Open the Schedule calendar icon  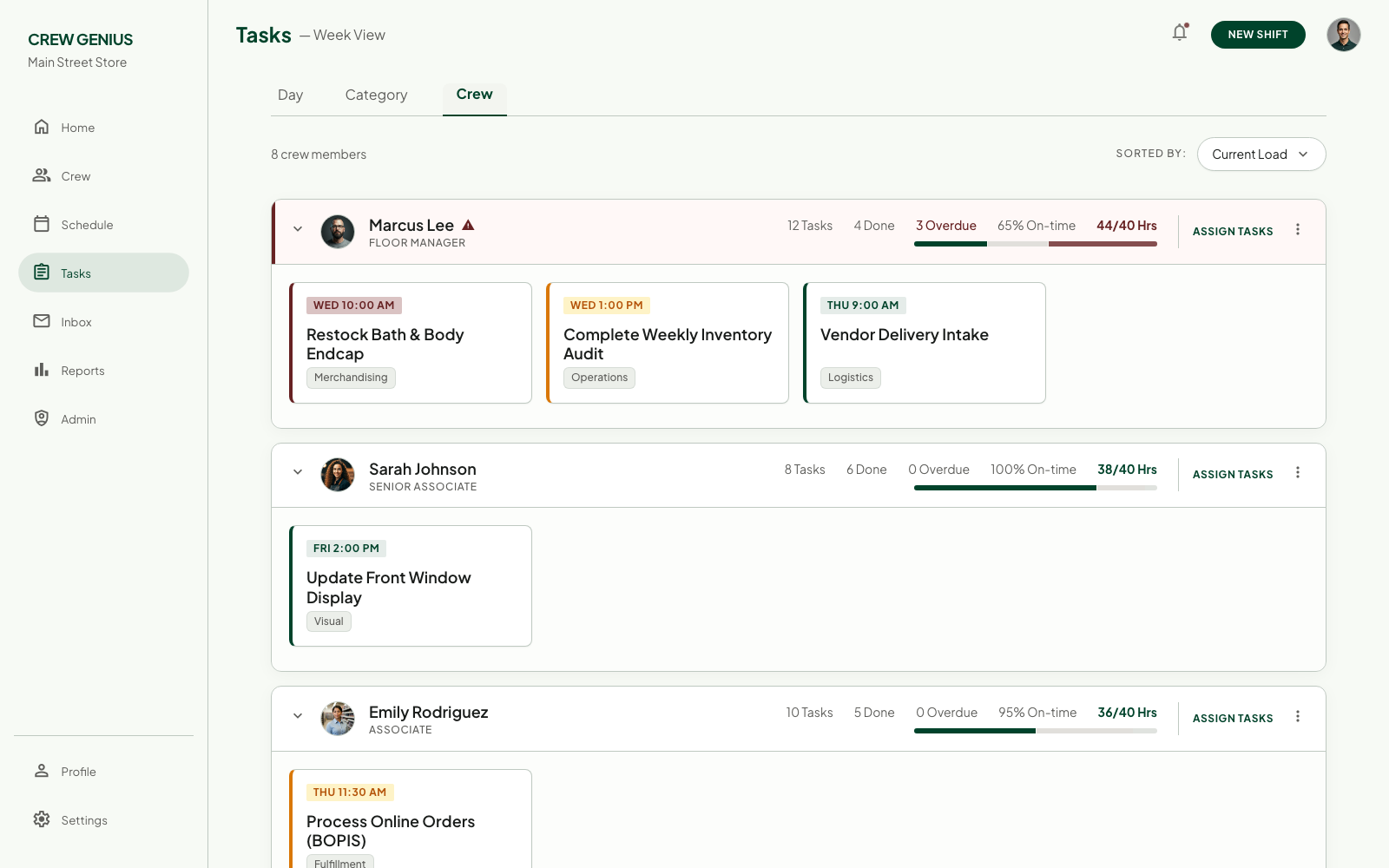pyautogui.click(x=42, y=224)
